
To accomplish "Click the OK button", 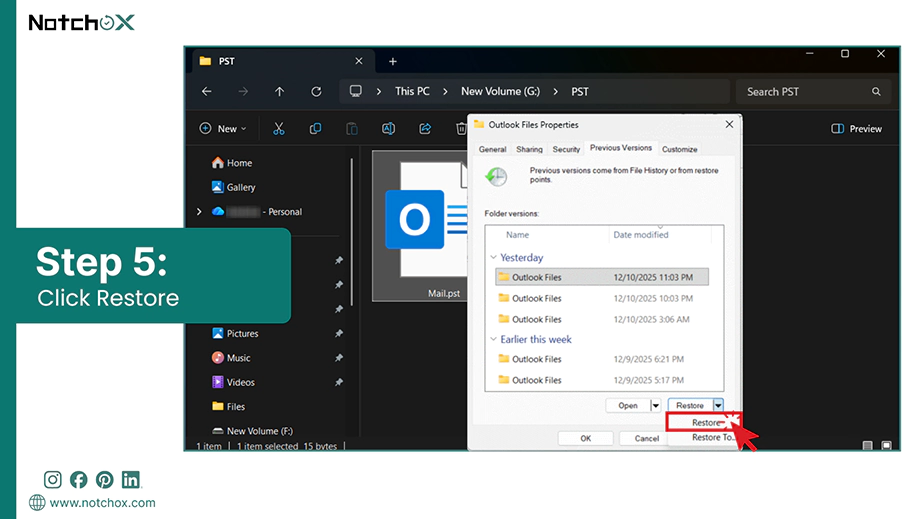I will (x=586, y=438).
